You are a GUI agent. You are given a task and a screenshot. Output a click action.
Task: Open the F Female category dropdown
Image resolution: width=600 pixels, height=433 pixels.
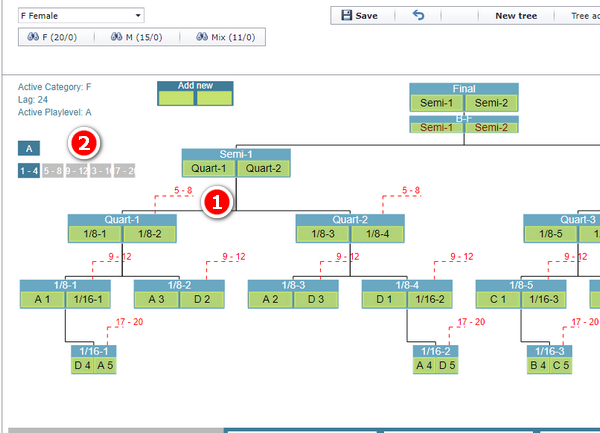(81, 16)
